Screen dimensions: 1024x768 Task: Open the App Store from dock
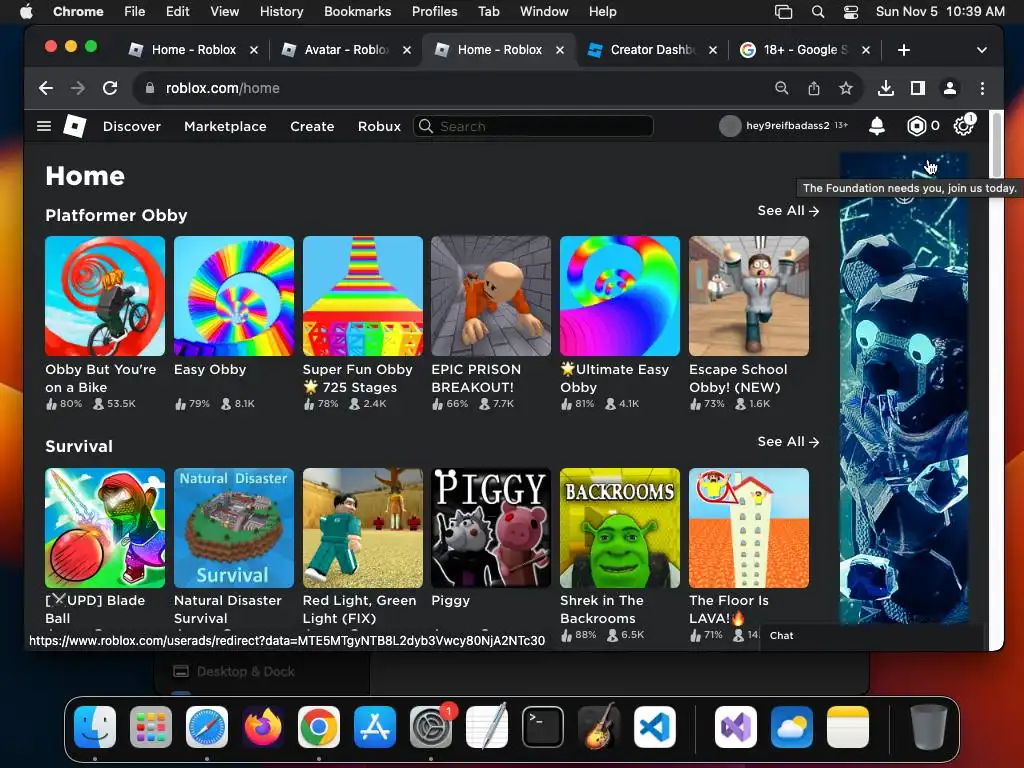click(375, 727)
